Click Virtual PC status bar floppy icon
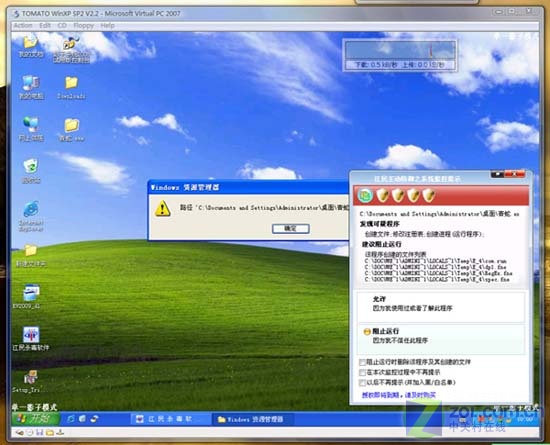550x445 pixels. coord(40,432)
